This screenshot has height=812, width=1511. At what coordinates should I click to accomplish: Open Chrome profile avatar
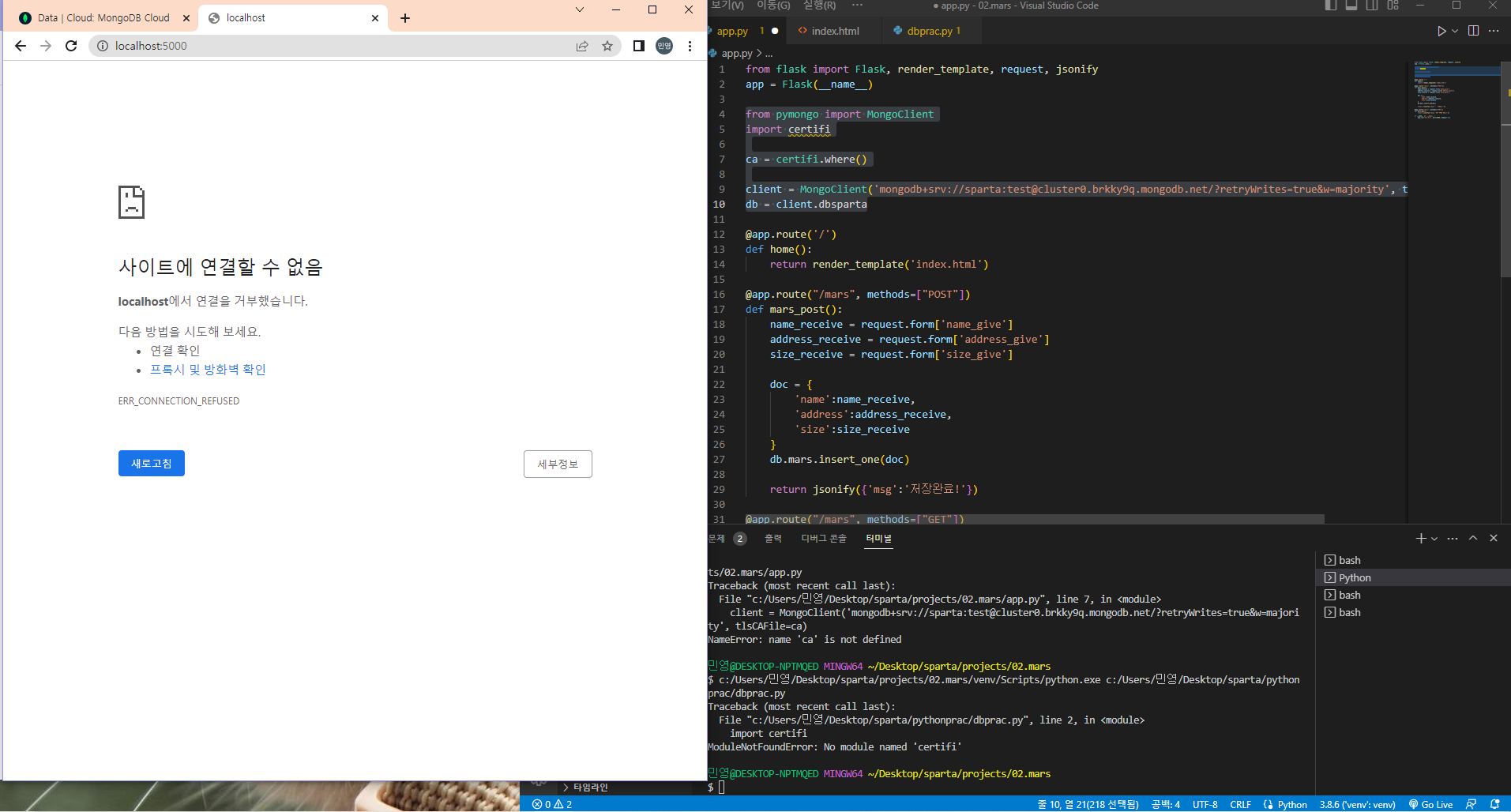point(664,46)
